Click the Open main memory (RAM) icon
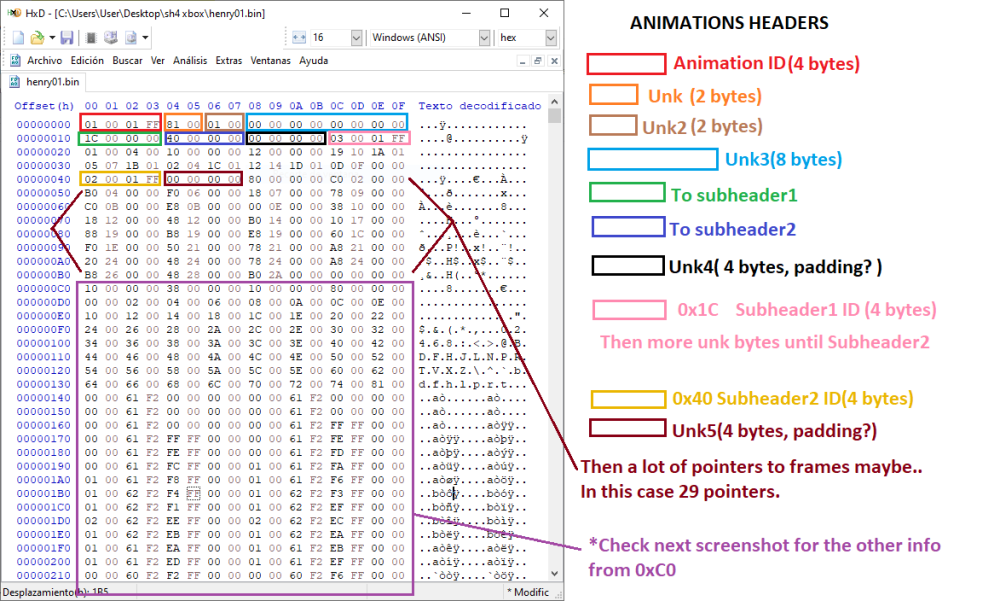Viewport: 1000px width, 601px height. pyautogui.click(x=90, y=38)
